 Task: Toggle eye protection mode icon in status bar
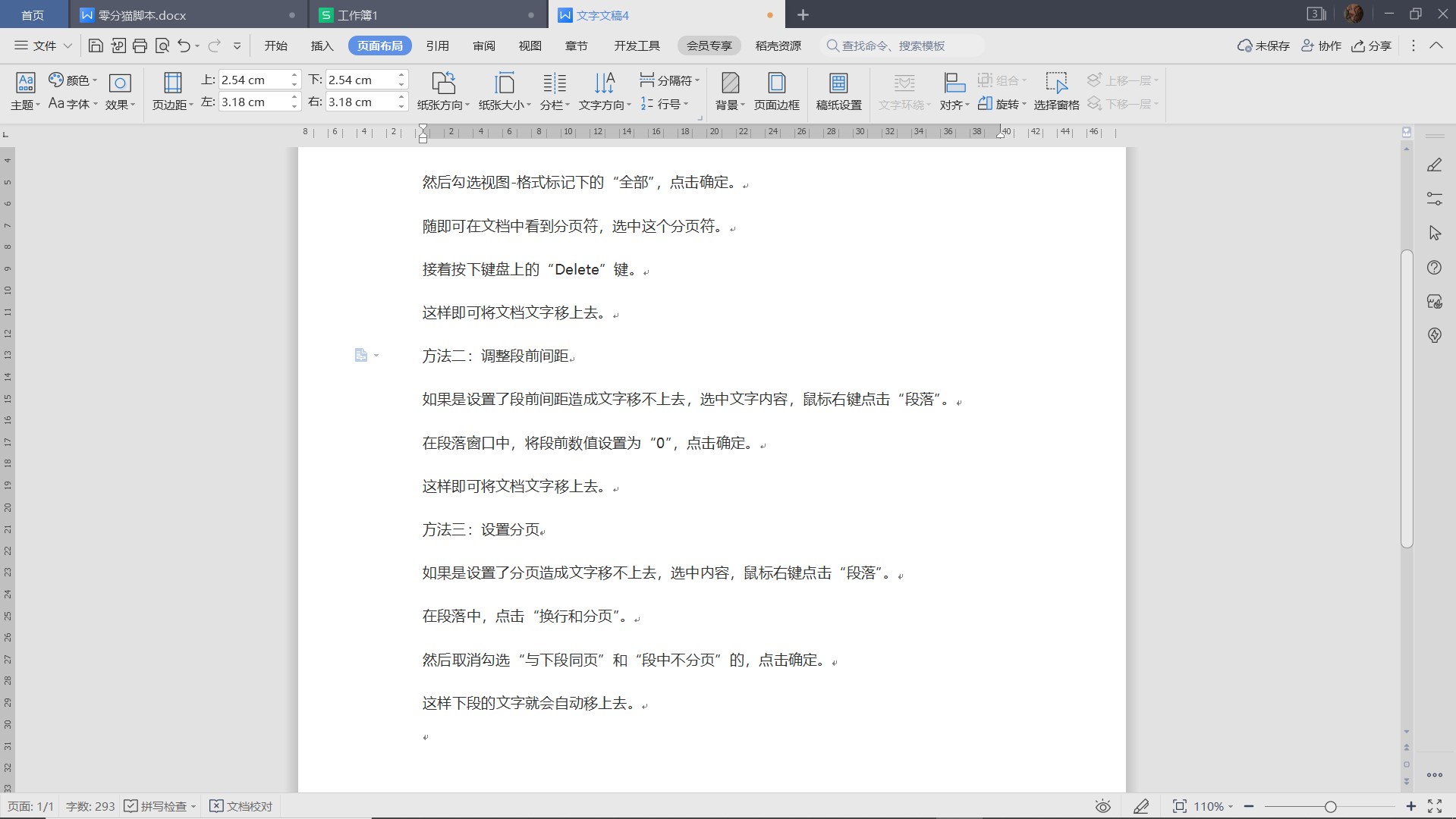1102,806
